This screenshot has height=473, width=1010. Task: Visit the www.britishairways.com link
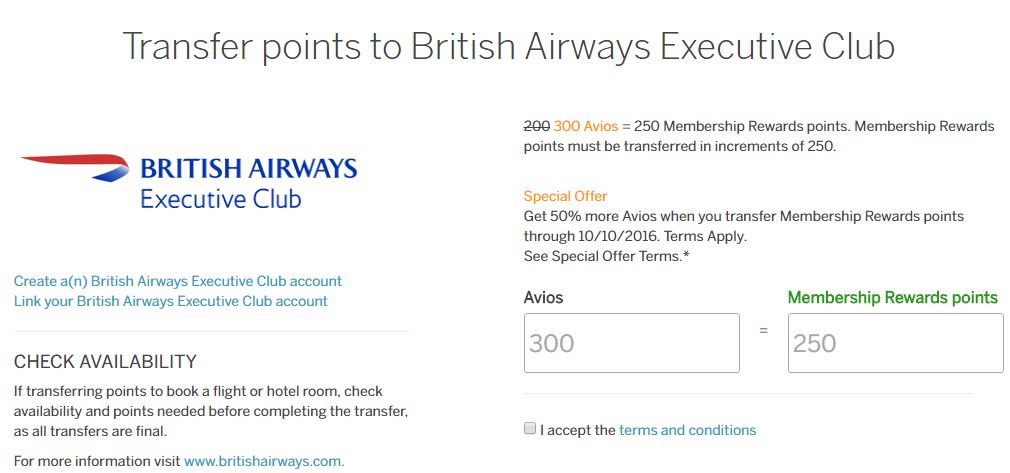pos(264,461)
